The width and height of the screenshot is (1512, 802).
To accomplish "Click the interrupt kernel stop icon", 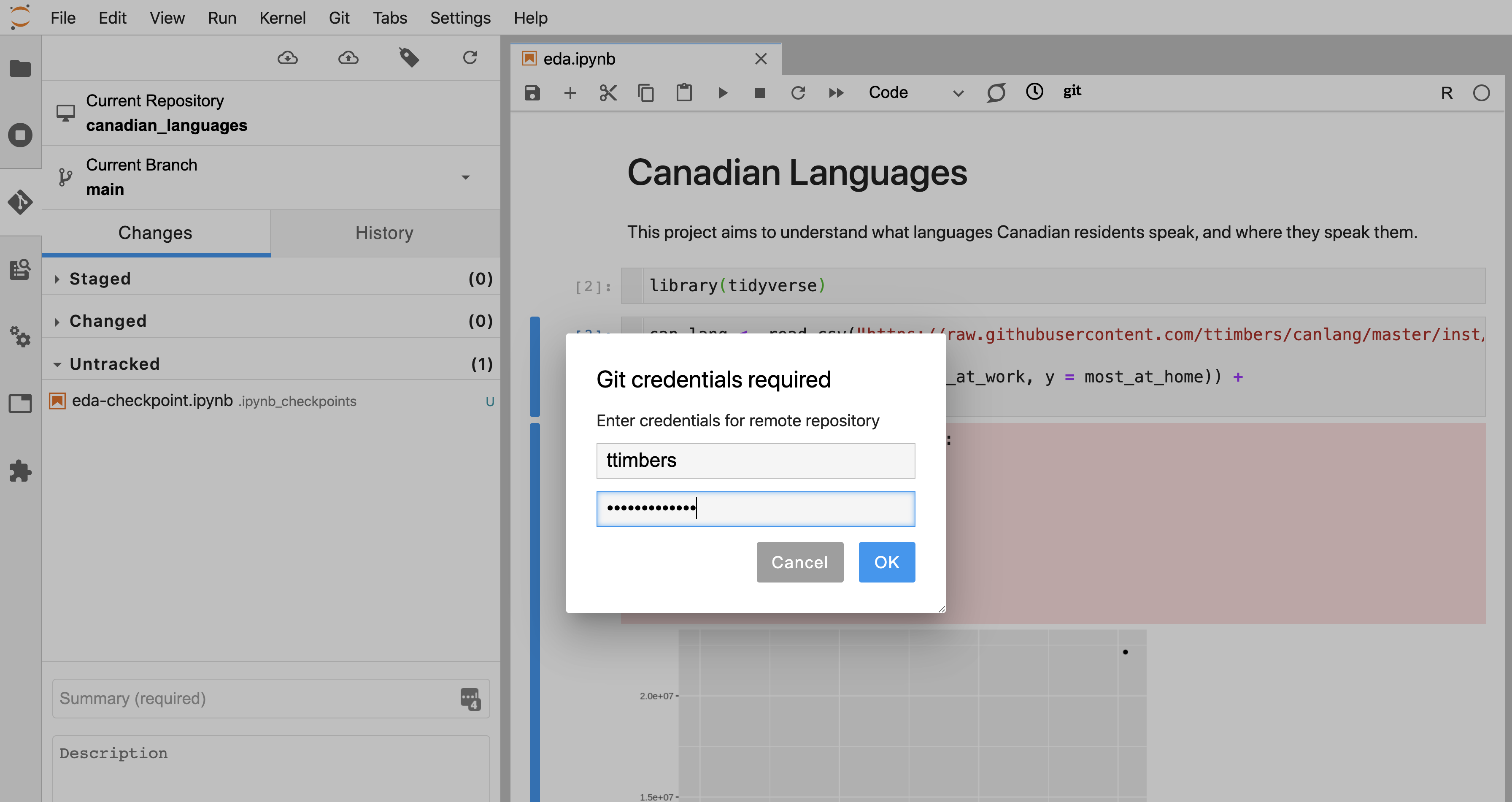I will [x=760, y=92].
